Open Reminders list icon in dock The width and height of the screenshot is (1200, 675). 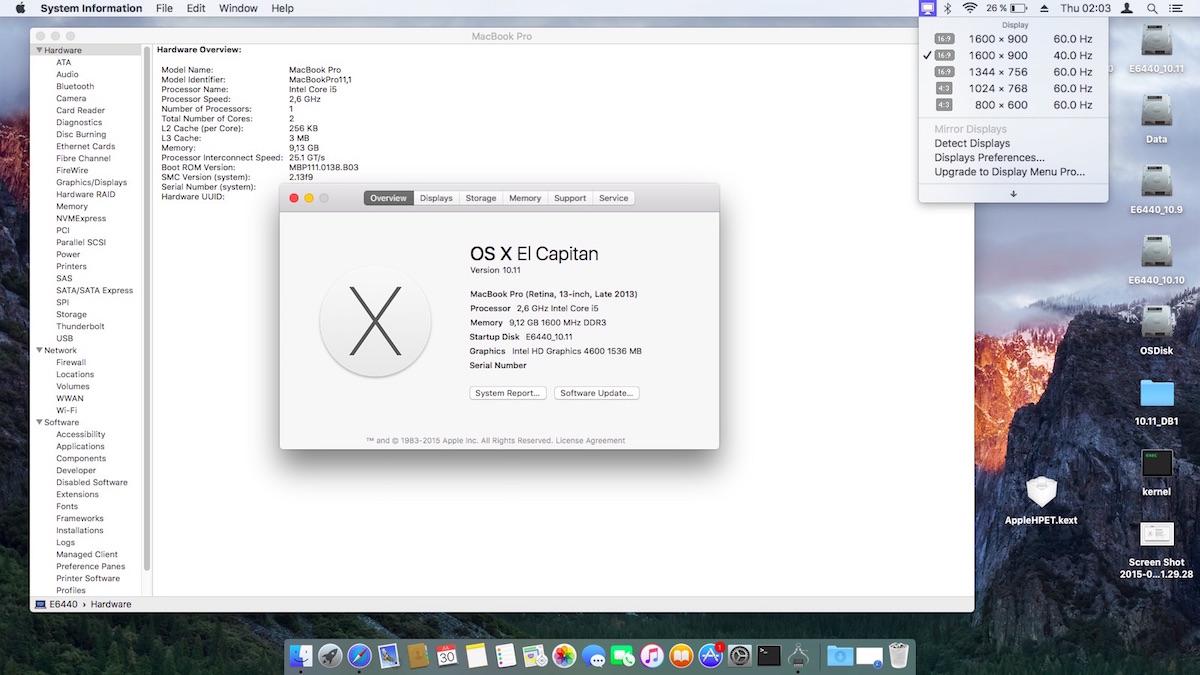tap(505, 656)
